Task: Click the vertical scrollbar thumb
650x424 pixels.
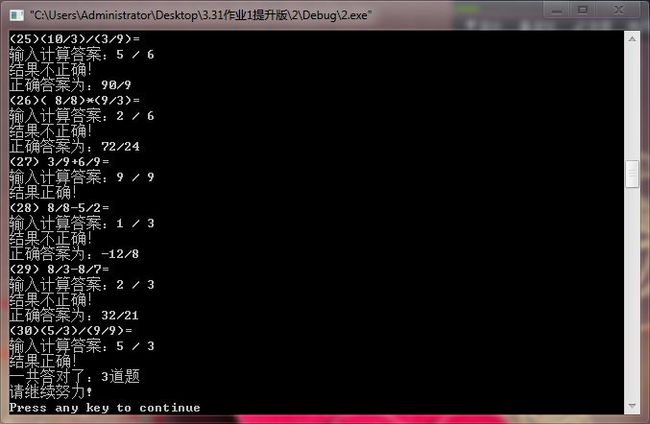Action: pyautogui.click(x=632, y=174)
